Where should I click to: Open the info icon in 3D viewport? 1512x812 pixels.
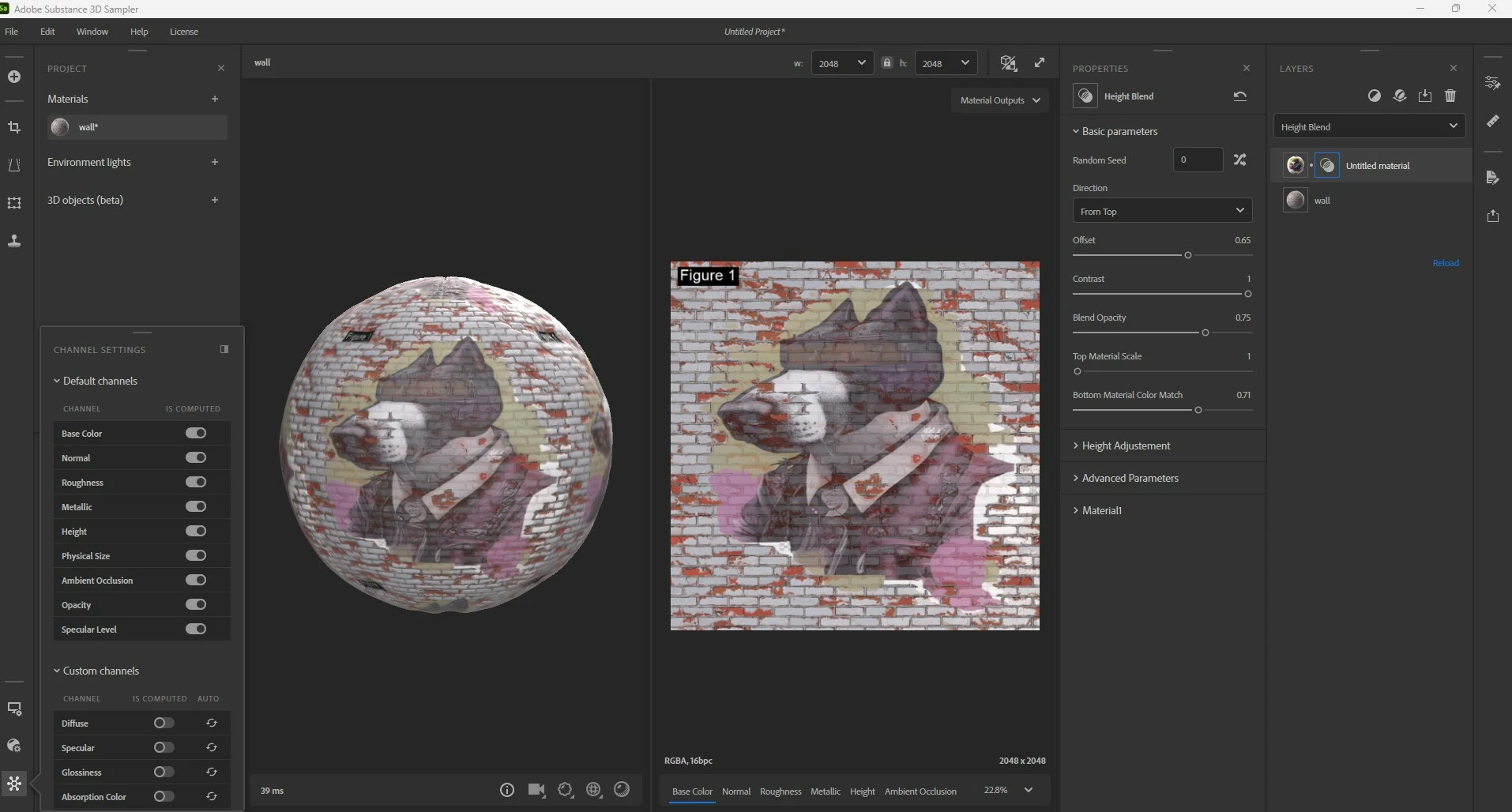507,790
